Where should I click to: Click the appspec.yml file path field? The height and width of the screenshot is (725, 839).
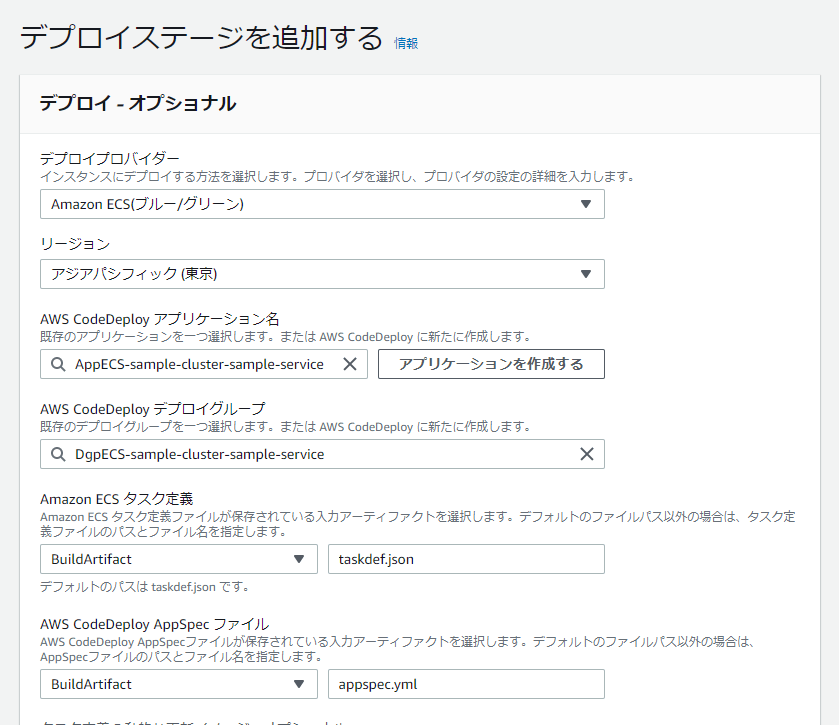pos(466,684)
